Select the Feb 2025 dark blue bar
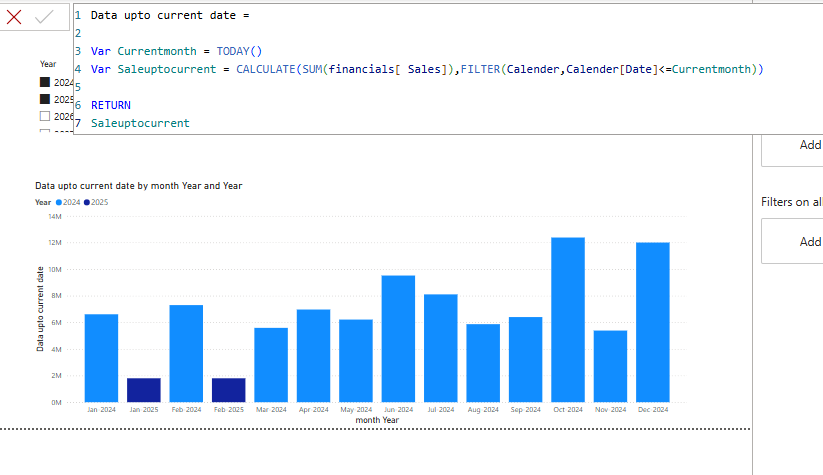The image size is (823, 475). (229, 390)
